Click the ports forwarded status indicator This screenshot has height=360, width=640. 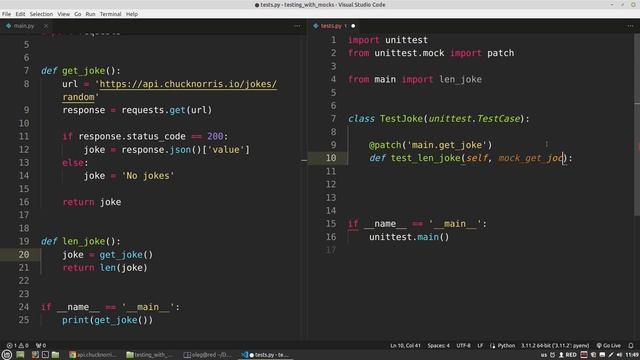[41, 346]
